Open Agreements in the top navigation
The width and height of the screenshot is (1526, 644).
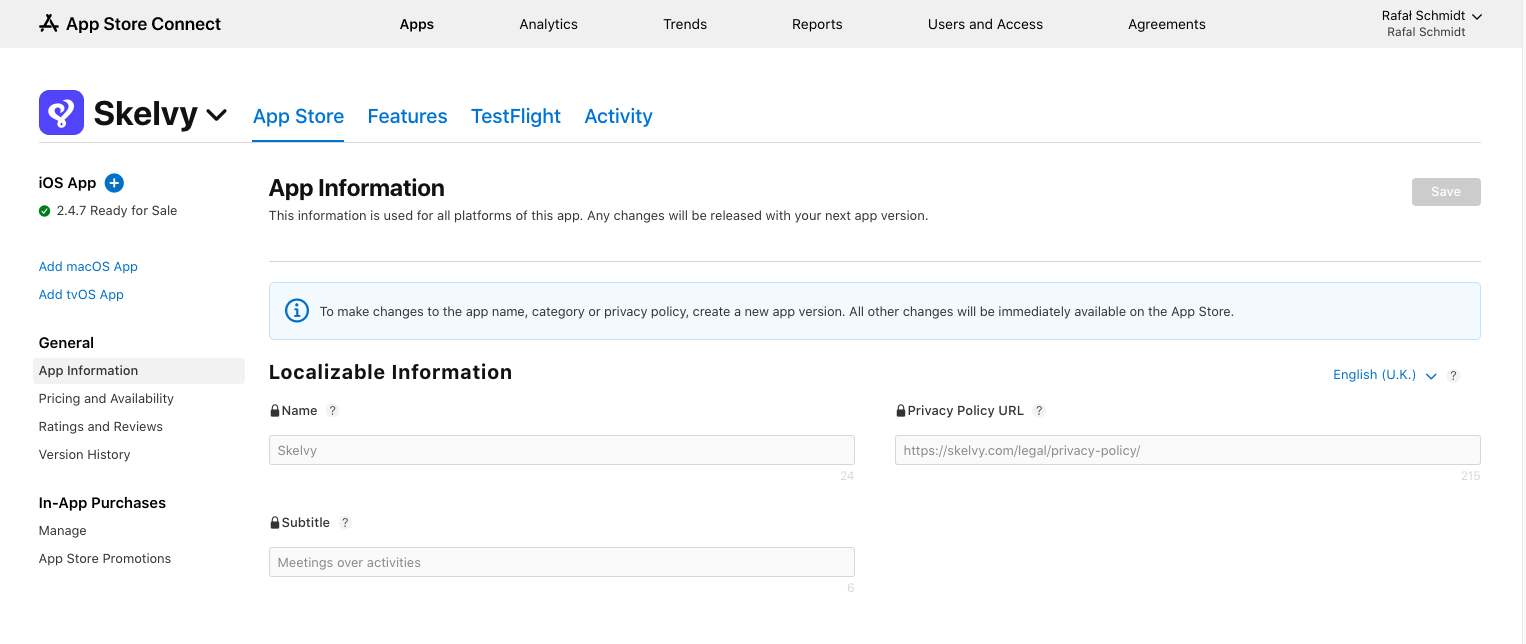click(1167, 24)
